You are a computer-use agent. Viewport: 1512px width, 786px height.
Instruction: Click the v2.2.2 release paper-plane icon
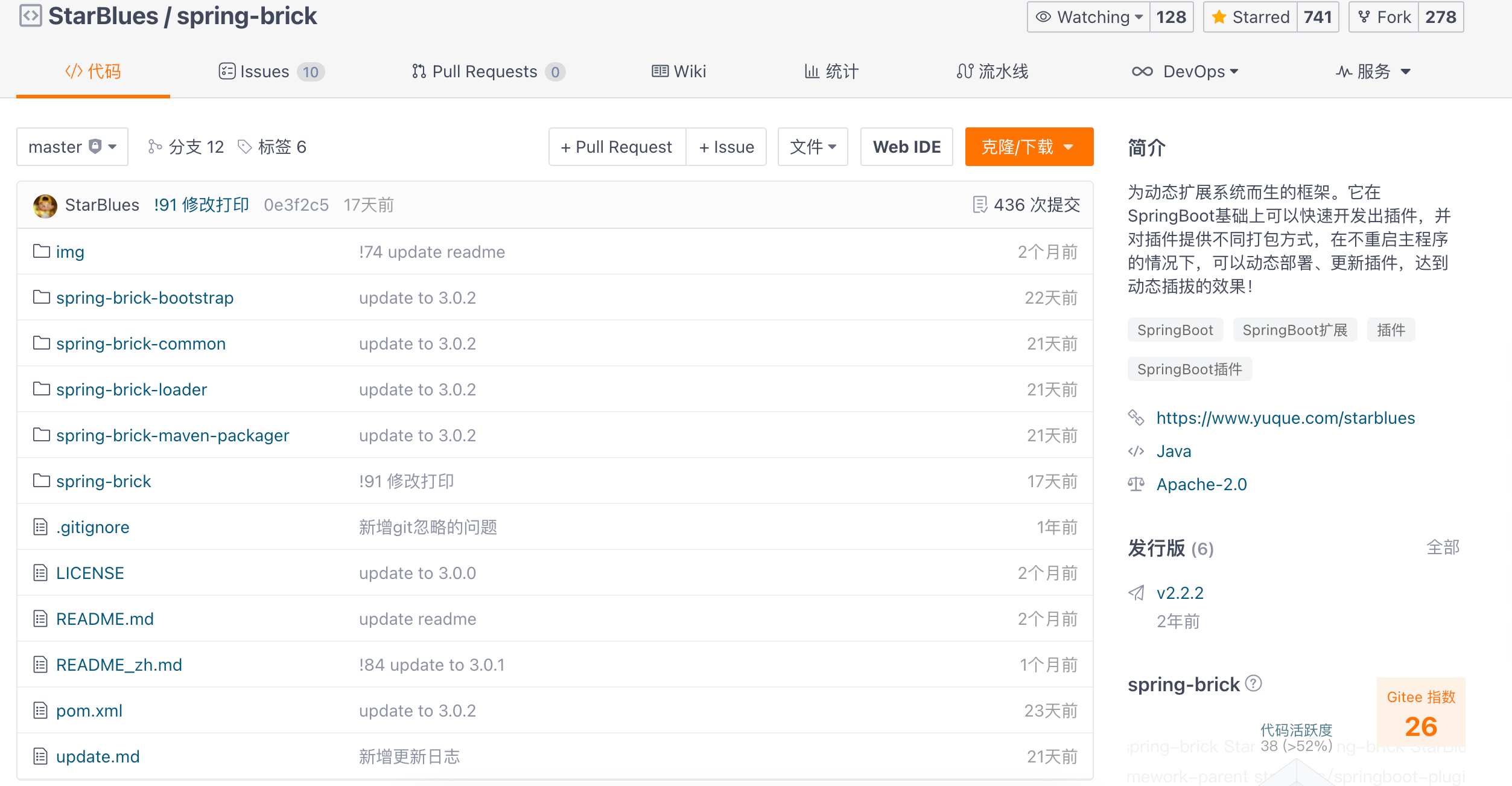tap(1136, 593)
